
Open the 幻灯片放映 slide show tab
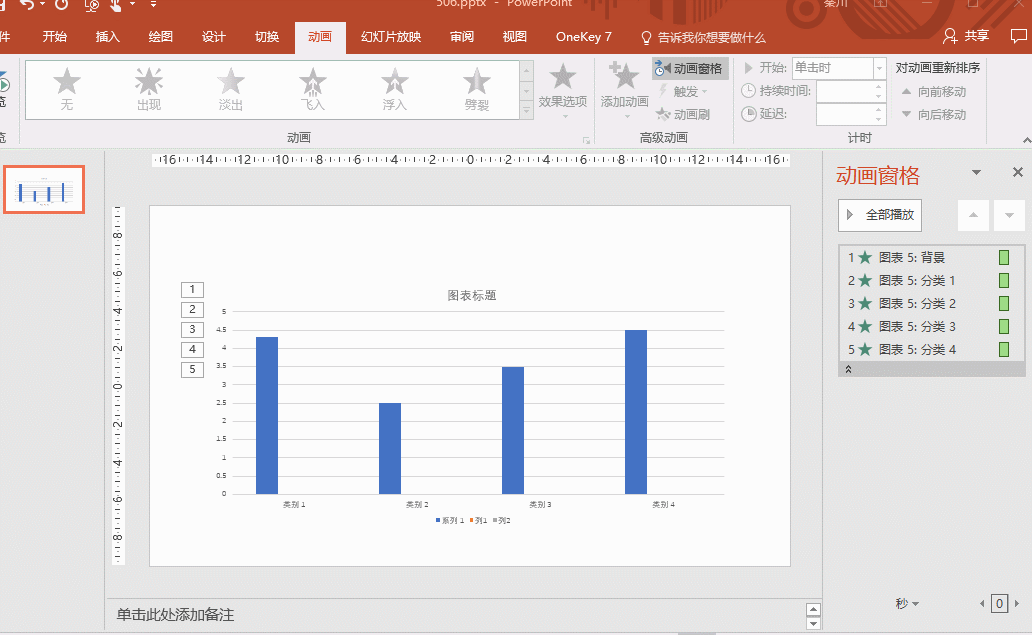391,37
